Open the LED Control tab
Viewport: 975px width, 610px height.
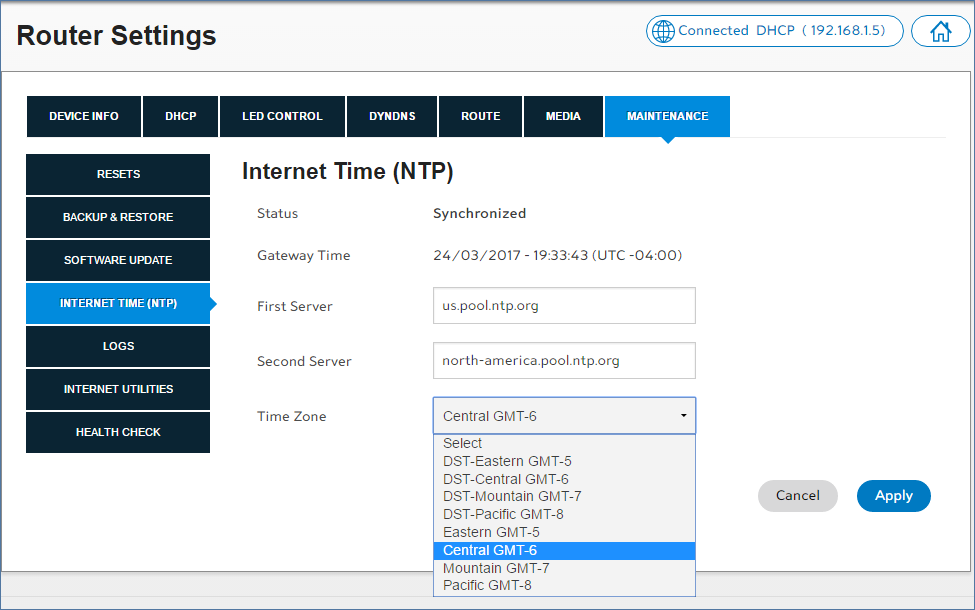(x=282, y=116)
